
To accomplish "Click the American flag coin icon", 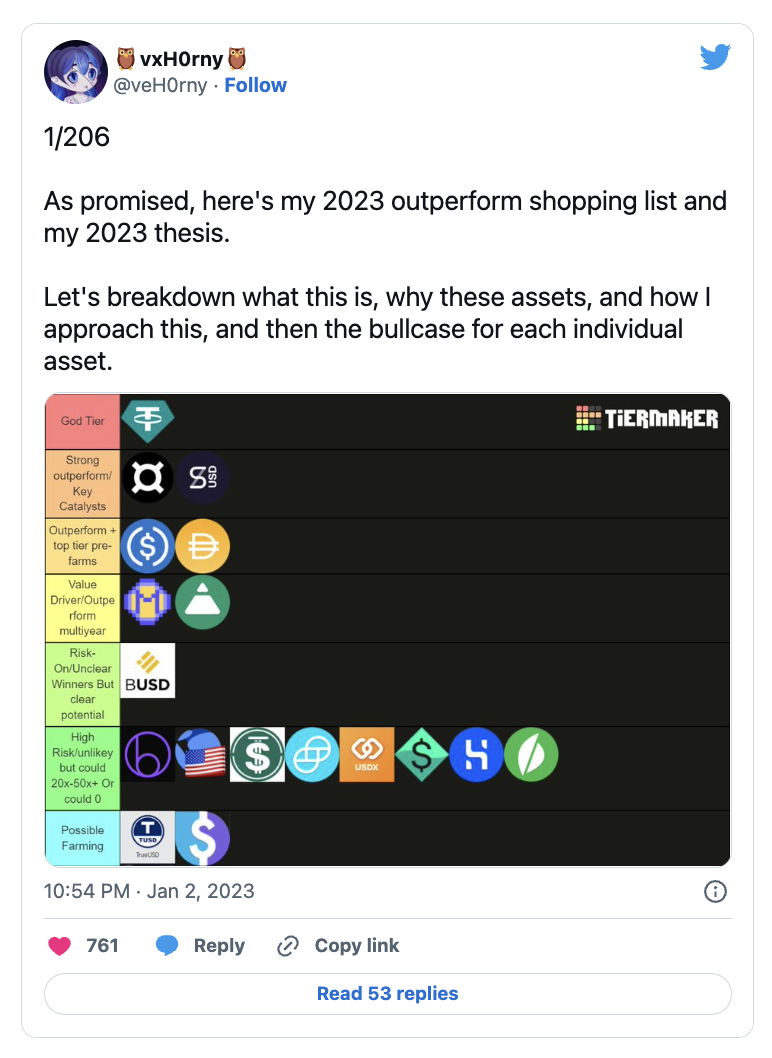I will 203,754.
